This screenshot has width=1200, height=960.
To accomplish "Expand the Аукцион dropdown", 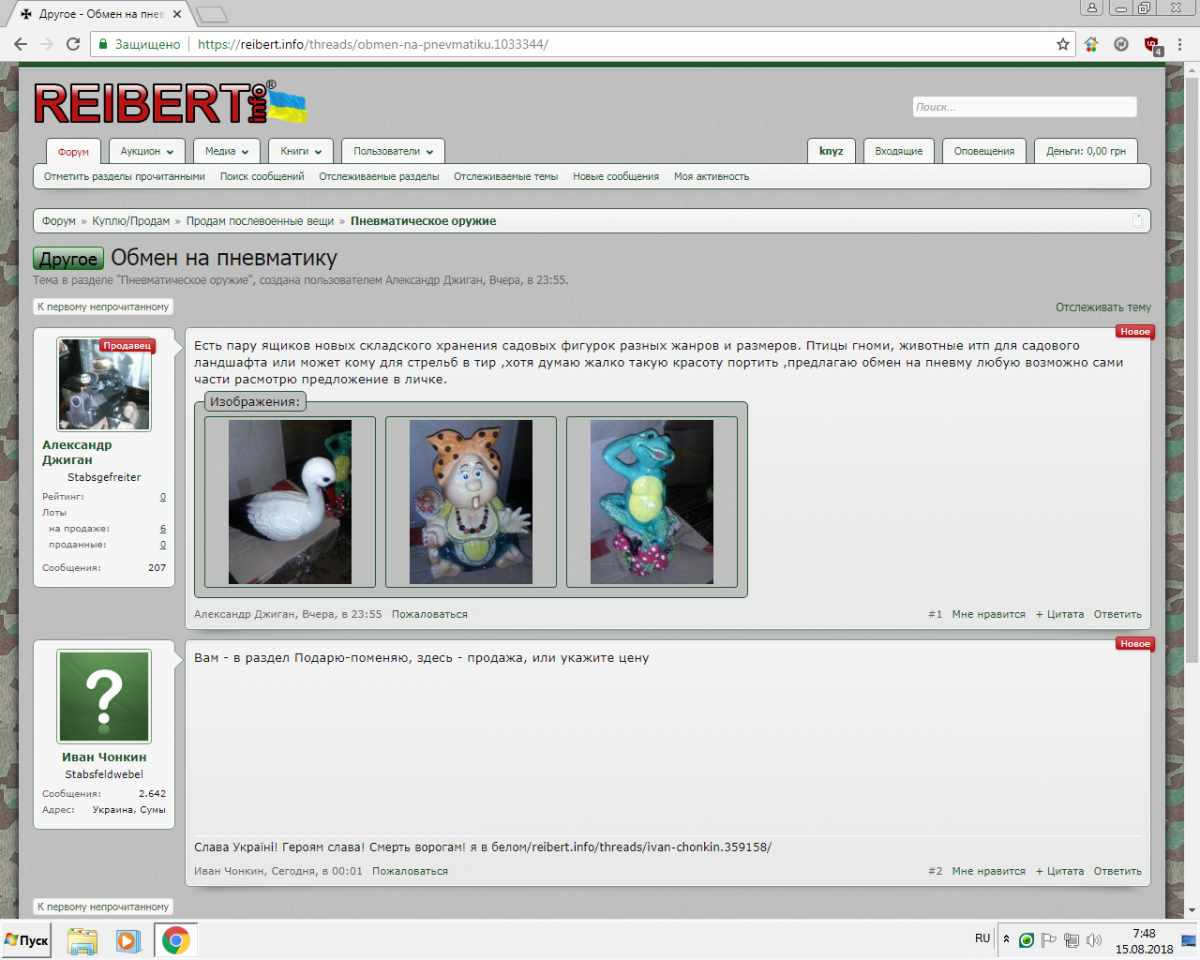I will (x=146, y=152).
